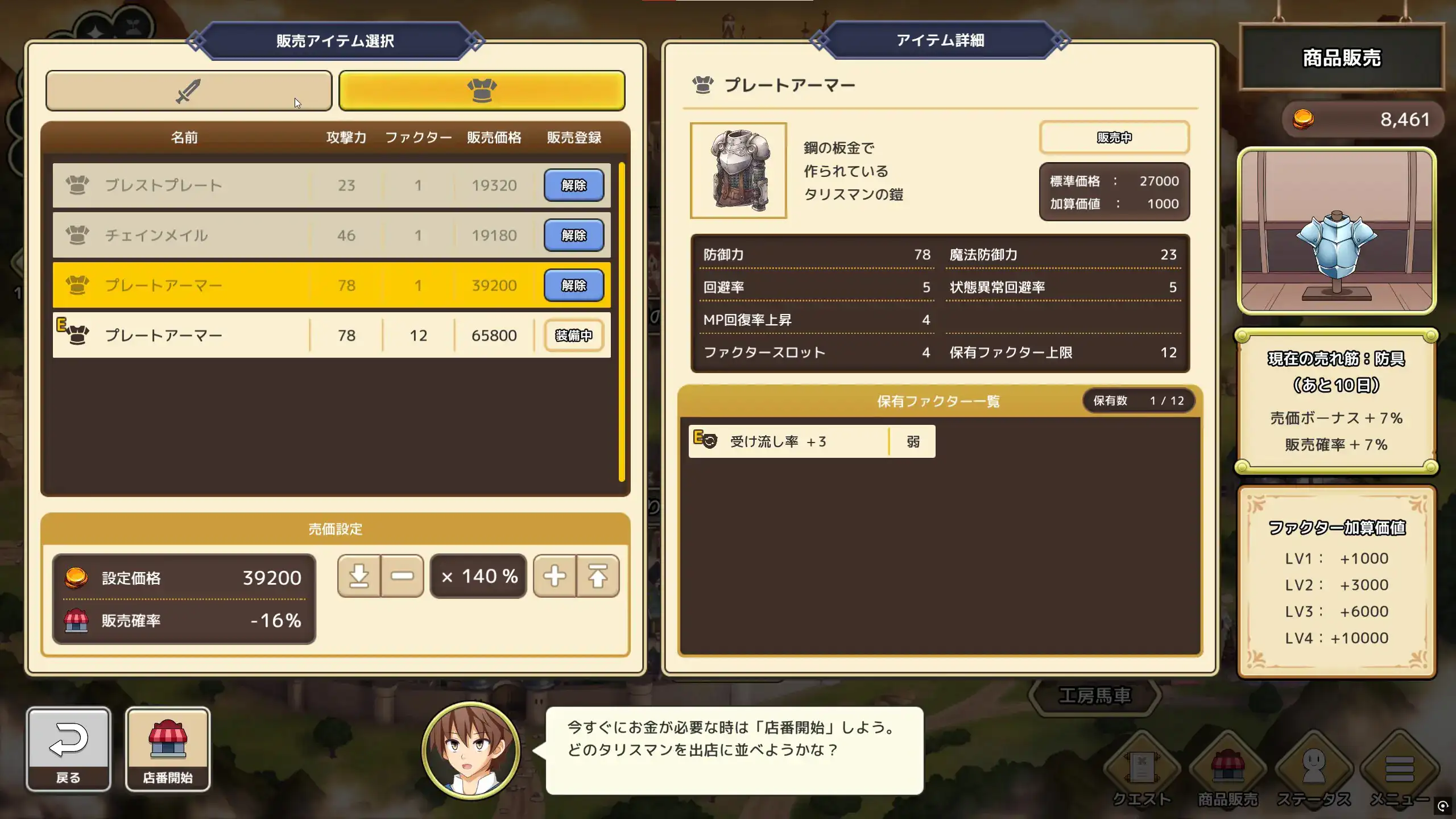Unregister チェインメイル with 解除 button
Screen dimensions: 1456x819
(574, 235)
